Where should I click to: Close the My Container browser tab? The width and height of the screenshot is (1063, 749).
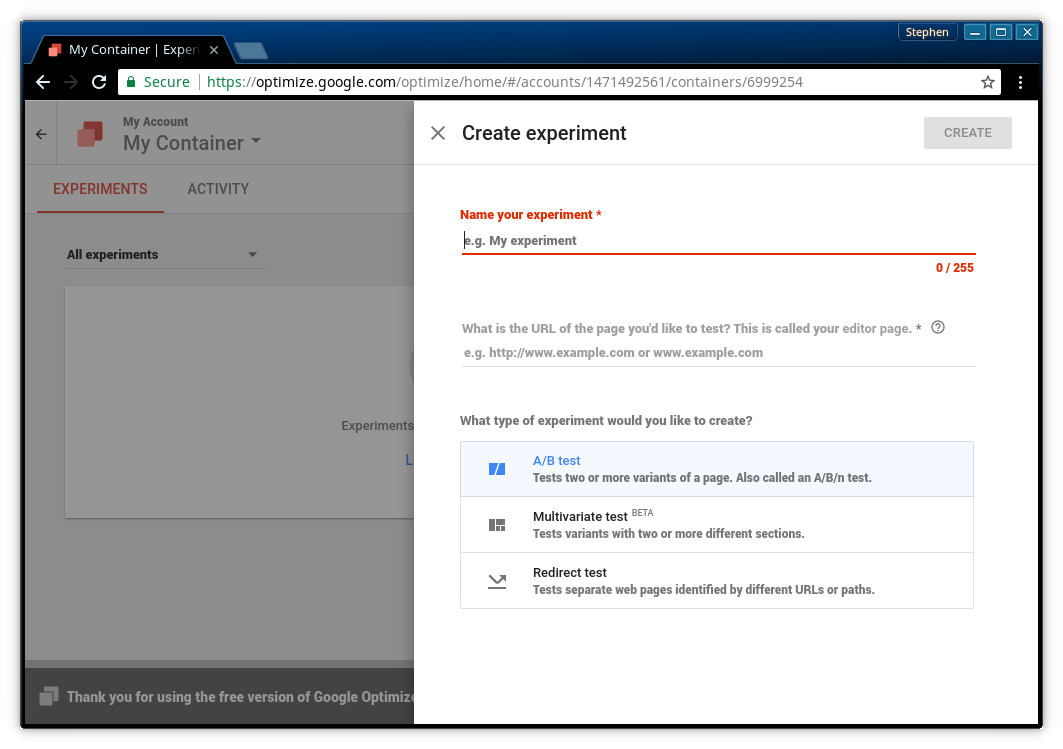pyautogui.click(x=214, y=49)
